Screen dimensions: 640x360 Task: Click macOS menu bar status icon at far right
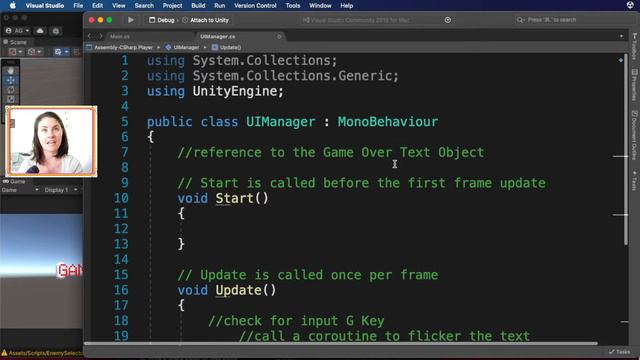[x=630, y=5]
